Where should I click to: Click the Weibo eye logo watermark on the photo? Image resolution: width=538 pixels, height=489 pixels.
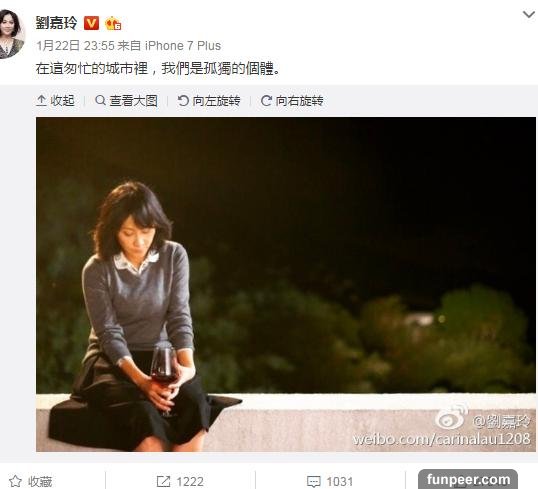click(452, 416)
